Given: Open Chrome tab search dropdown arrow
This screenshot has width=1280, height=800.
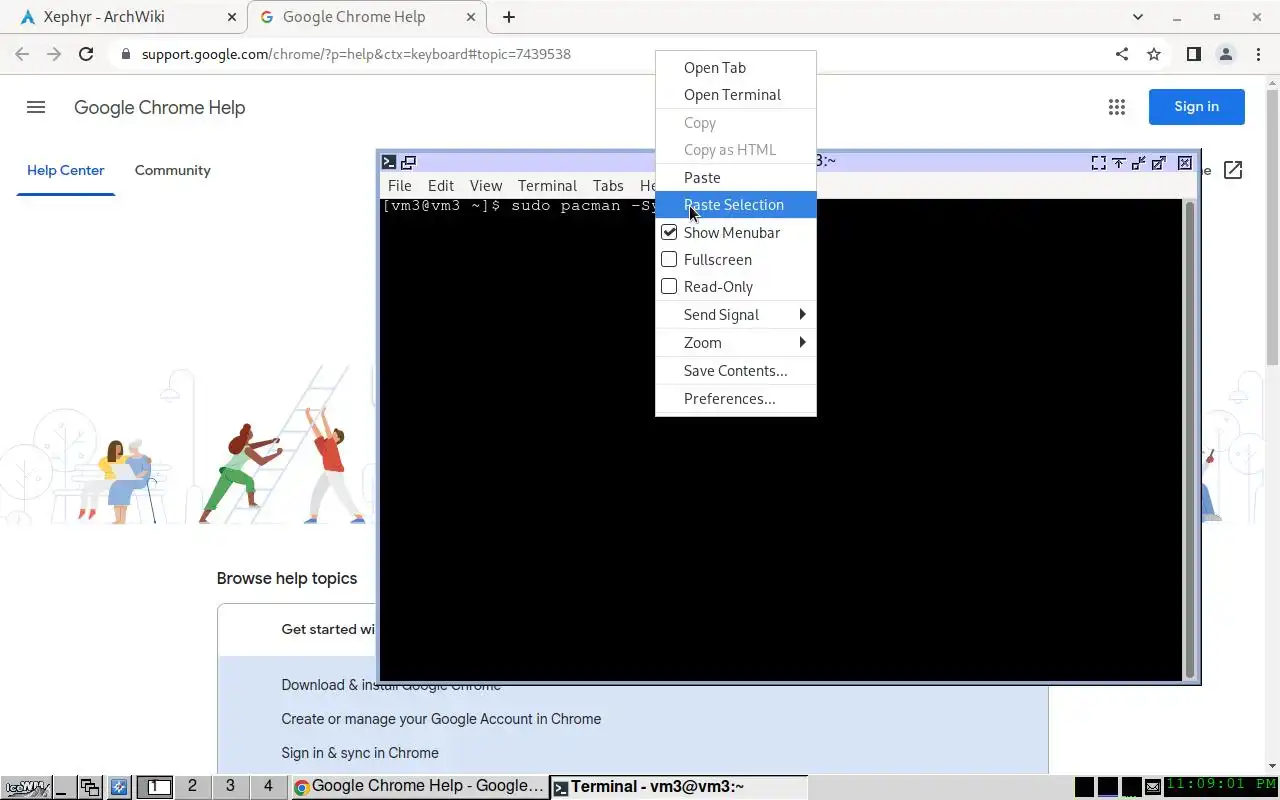Looking at the screenshot, I should click(x=1138, y=17).
